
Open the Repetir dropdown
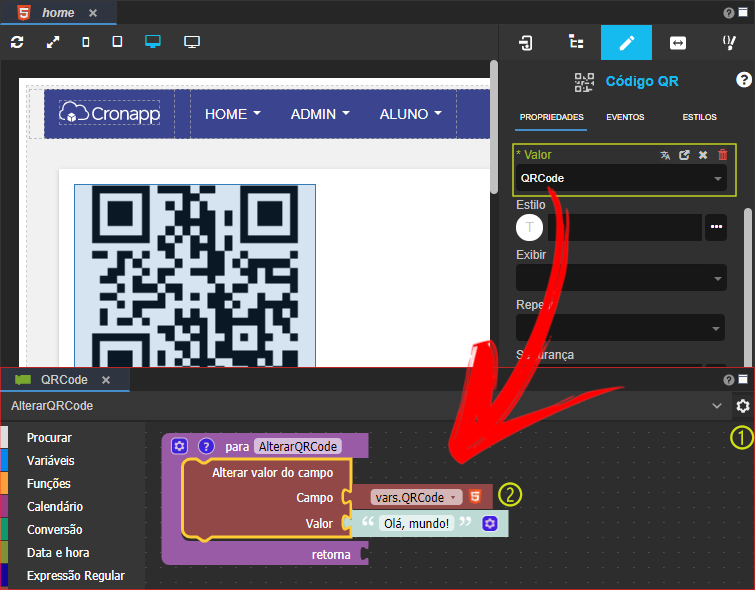[x=620, y=328]
